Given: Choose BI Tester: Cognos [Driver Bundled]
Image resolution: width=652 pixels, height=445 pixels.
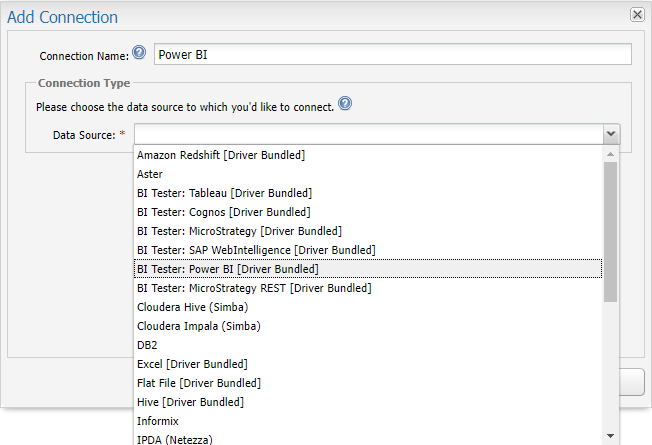Looking at the screenshot, I should click(x=368, y=212).
